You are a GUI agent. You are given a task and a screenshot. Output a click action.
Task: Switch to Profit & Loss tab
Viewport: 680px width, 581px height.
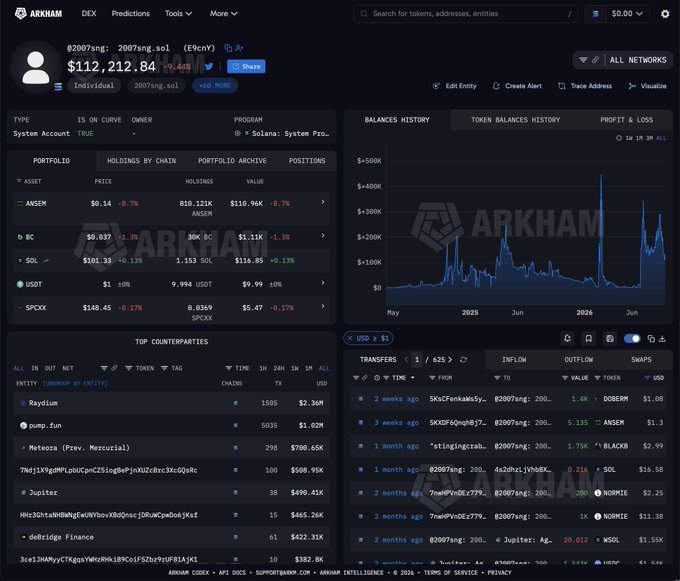pyautogui.click(x=626, y=120)
